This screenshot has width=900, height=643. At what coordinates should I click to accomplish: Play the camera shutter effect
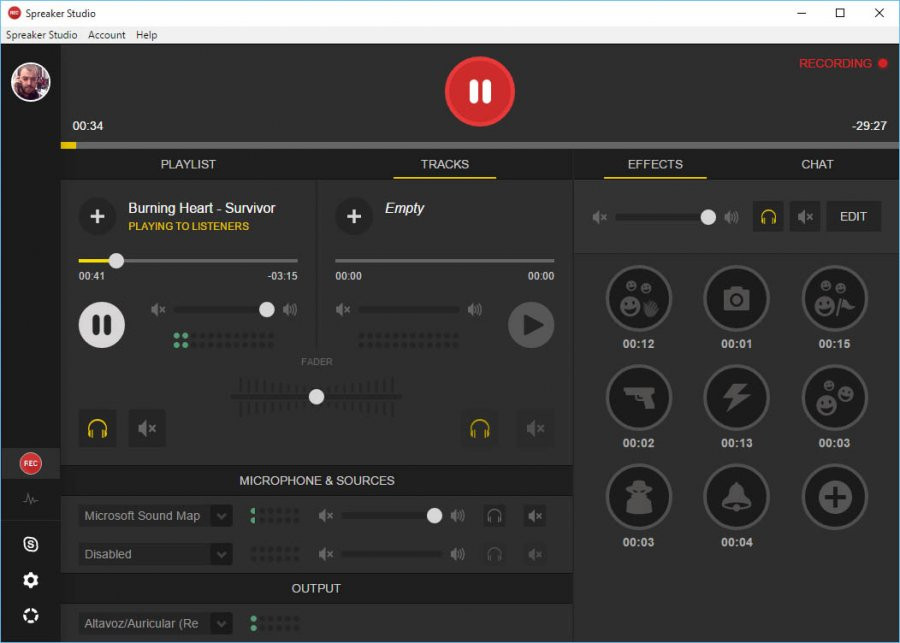[736, 299]
